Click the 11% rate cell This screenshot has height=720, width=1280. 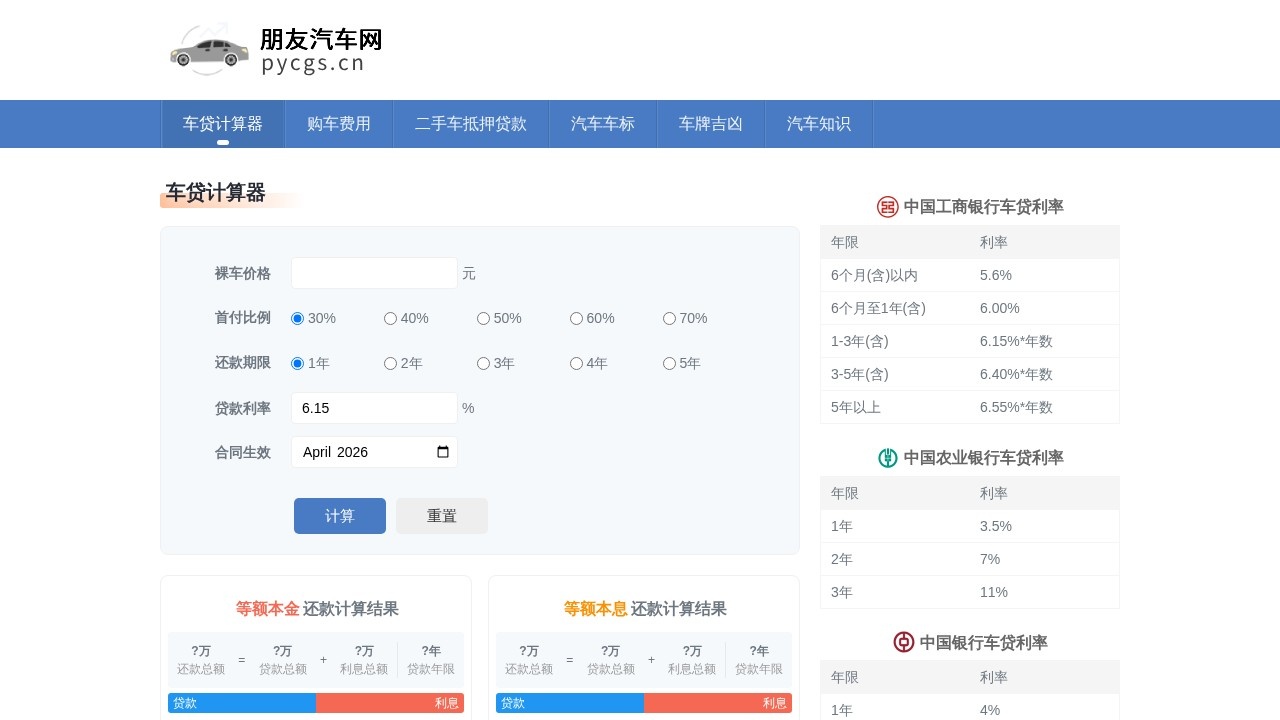(x=1044, y=592)
